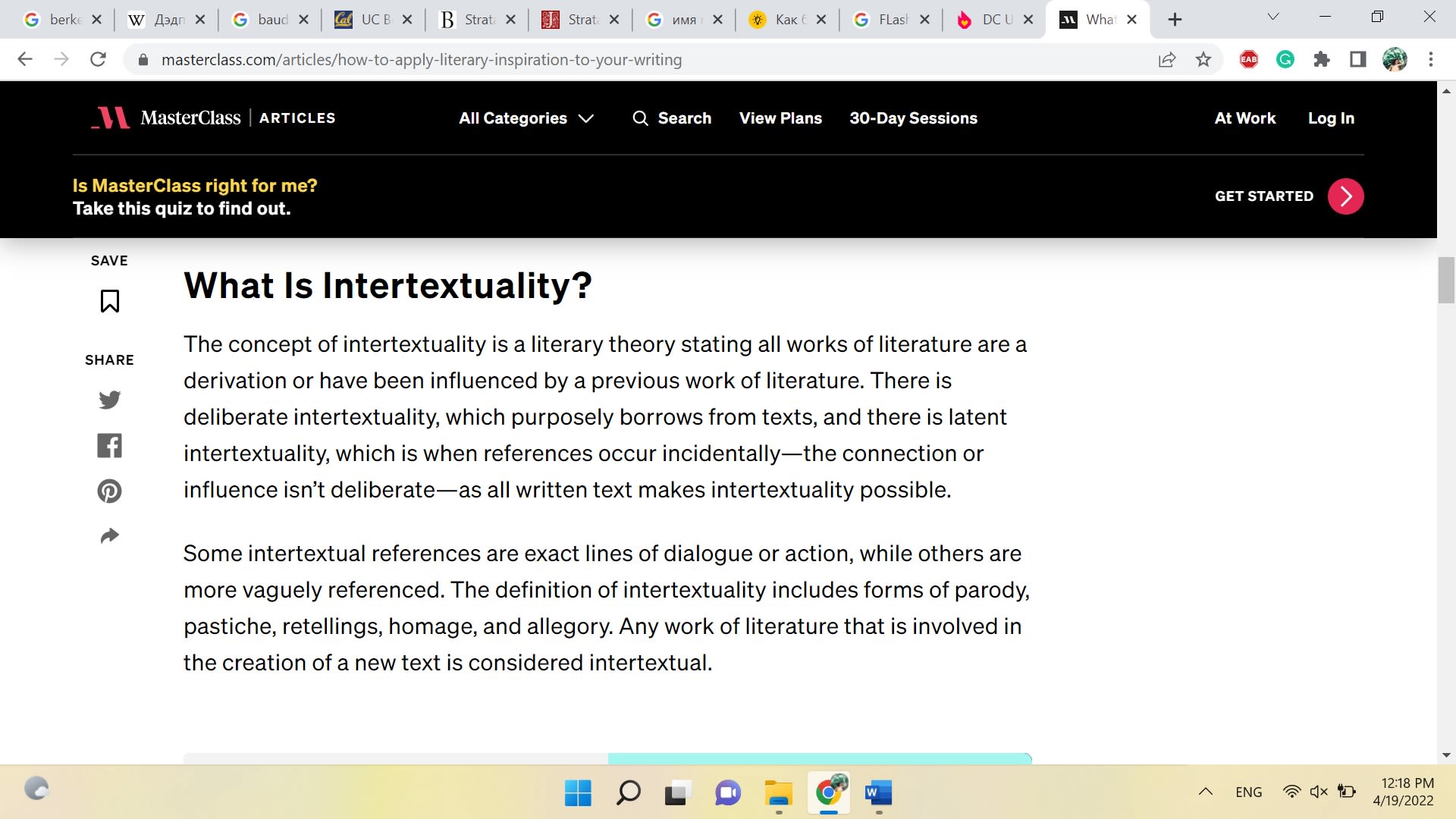The image size is (1456, 819).
Task: Click the page vertical scrollbar thumb
Action: tap(1445, 281)
